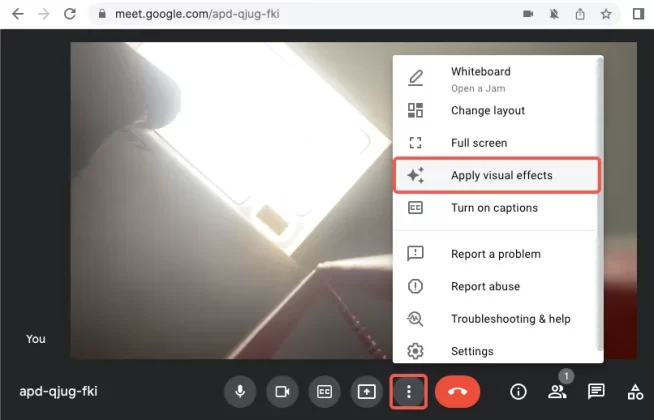Click the Report a problem feedback icon
This screenshot has width=654, height=420.
415,253
